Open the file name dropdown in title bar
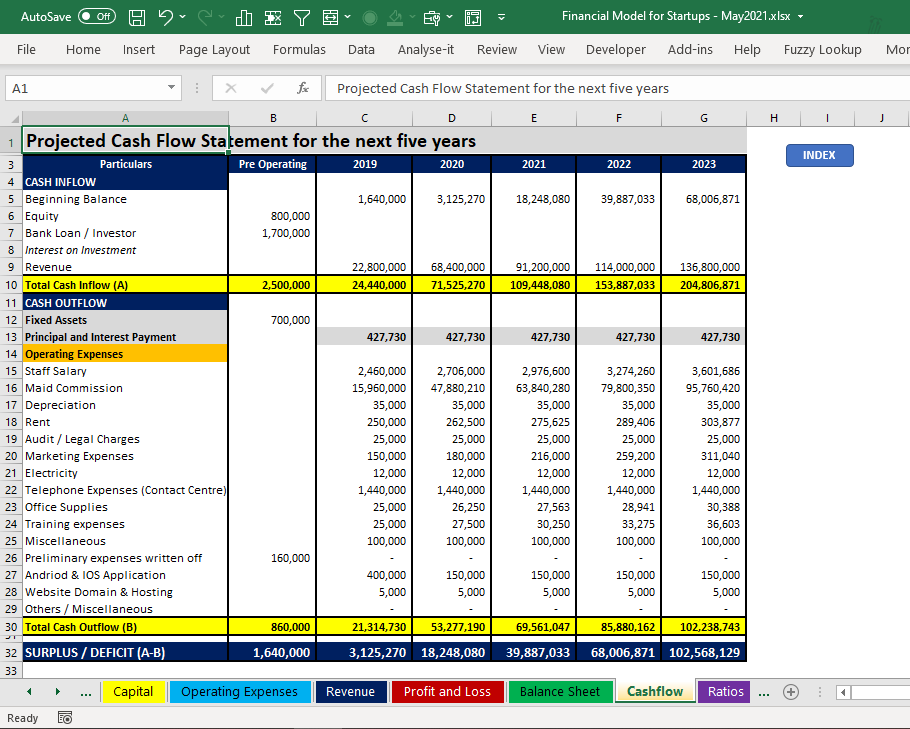Screen dimensions: 910x729 click(x=801, y=17)
